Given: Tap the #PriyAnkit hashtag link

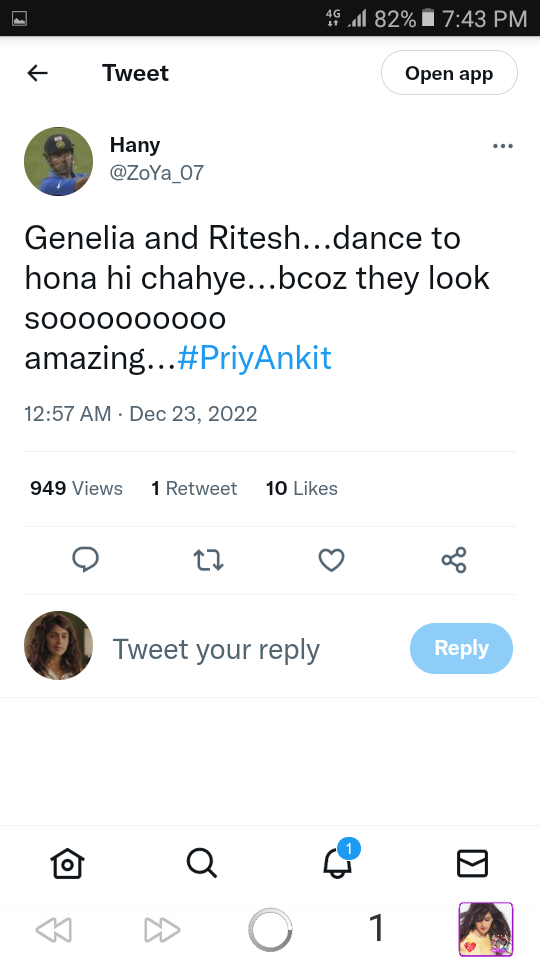Looking at the screenshot, I should (x=254, y=358).
